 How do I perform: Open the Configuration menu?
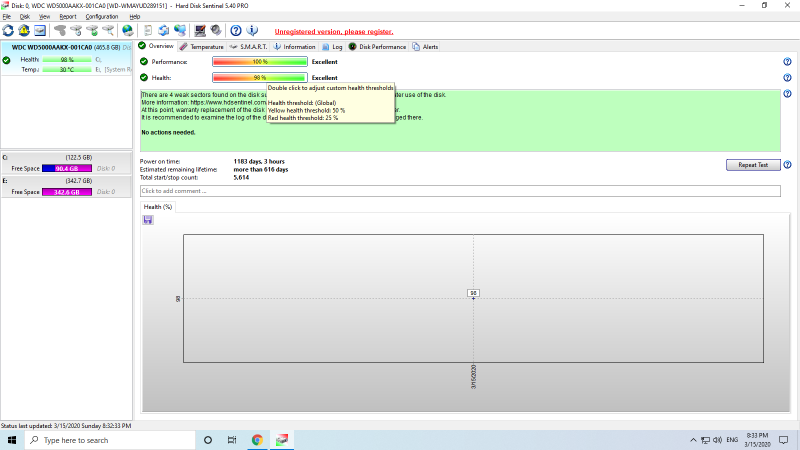pyautogui.click(x=101, y=17)
